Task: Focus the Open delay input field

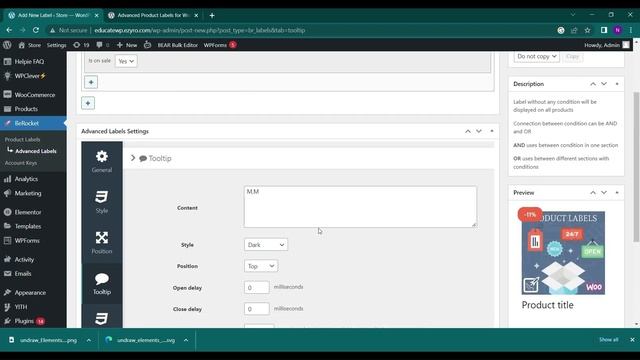Action: tap(257, 287)
